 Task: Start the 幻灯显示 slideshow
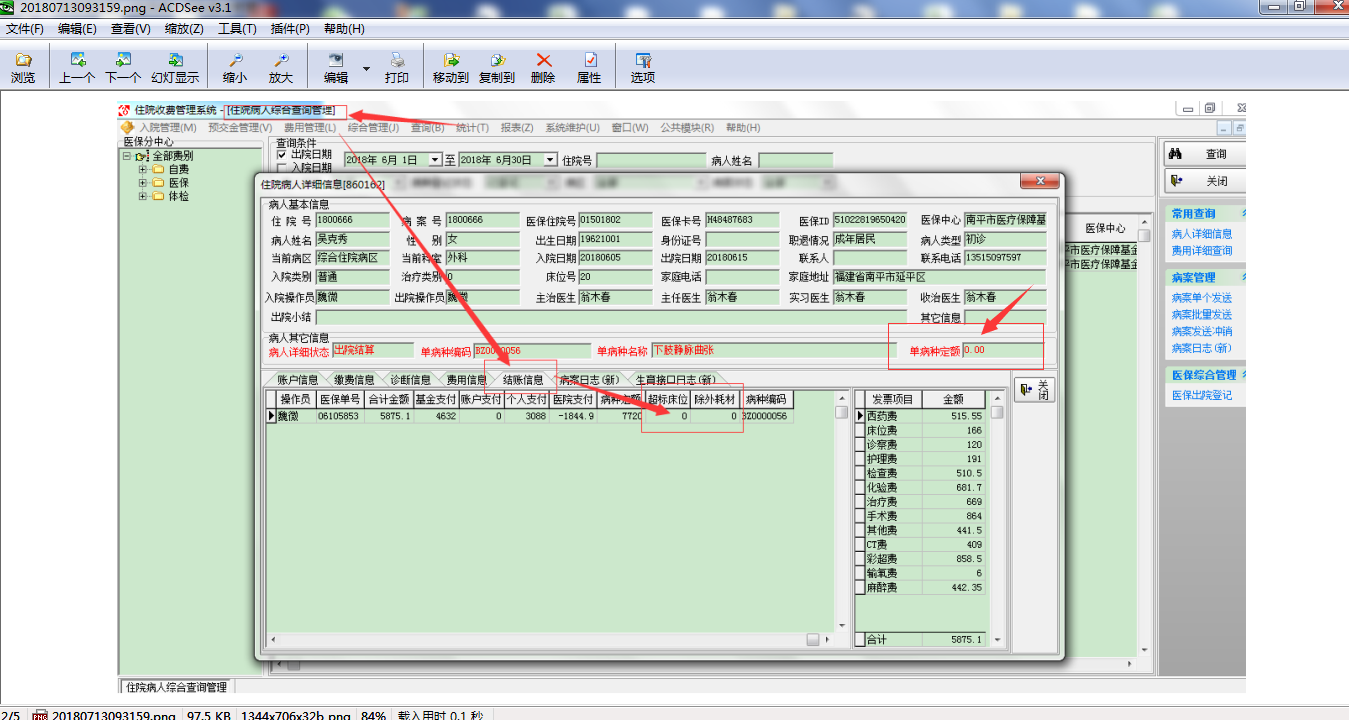[175, 68]
